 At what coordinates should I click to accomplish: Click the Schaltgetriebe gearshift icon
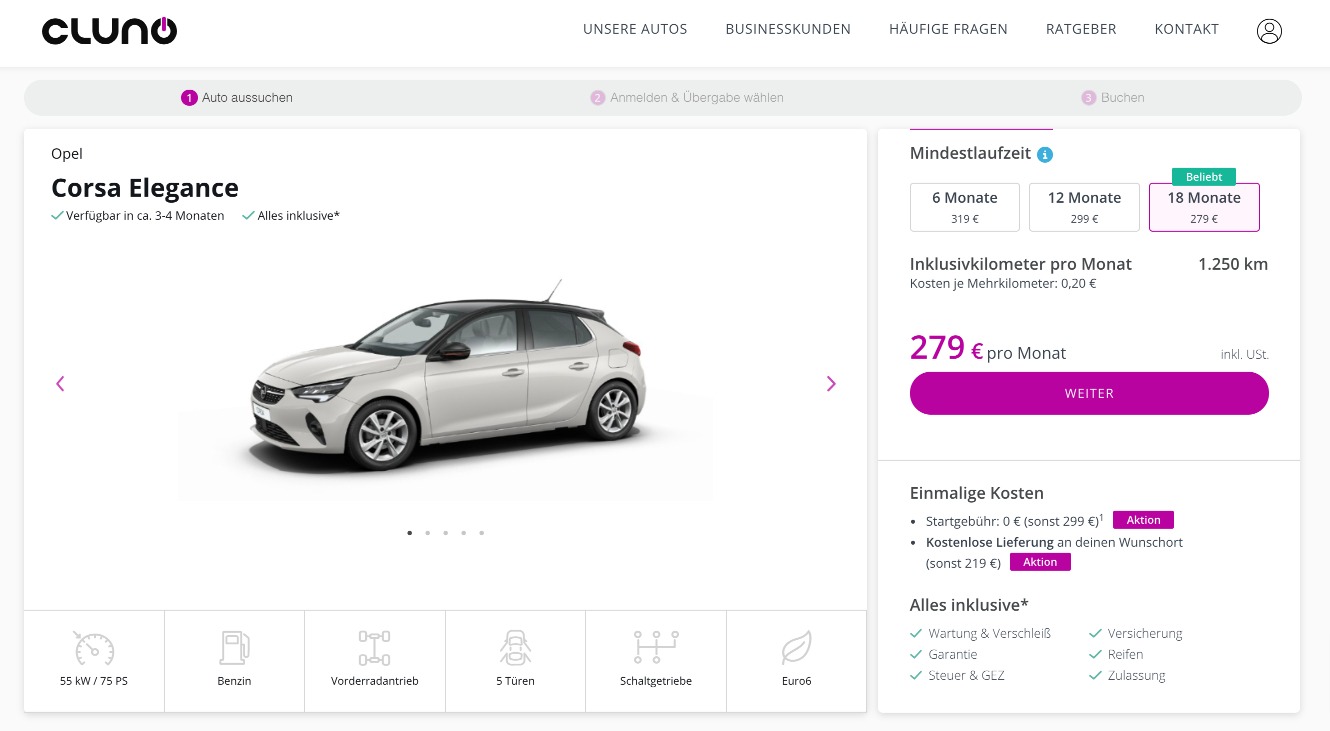(x=656, y=648)
